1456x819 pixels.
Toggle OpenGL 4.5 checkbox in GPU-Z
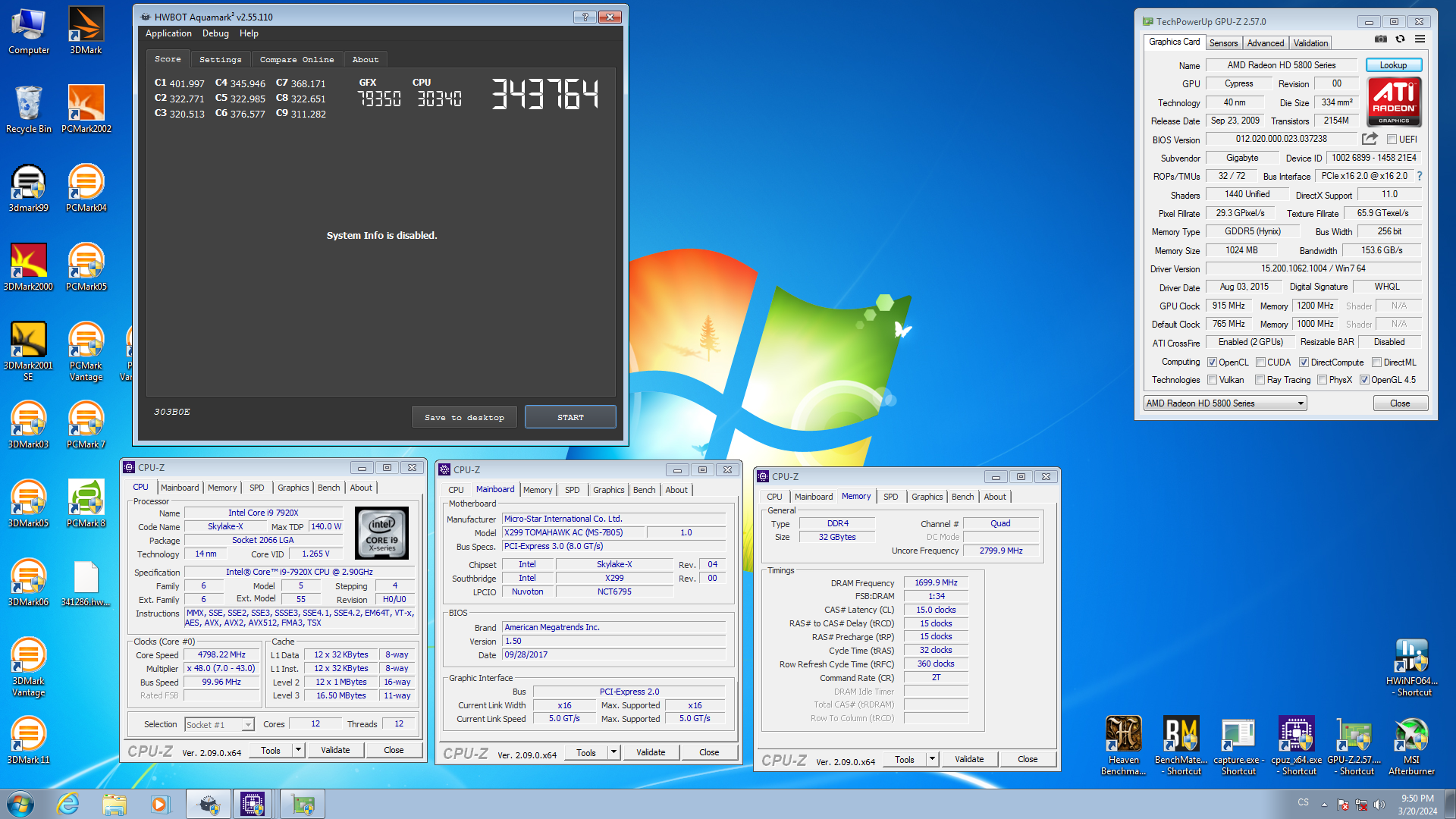tap(1364, 380)
